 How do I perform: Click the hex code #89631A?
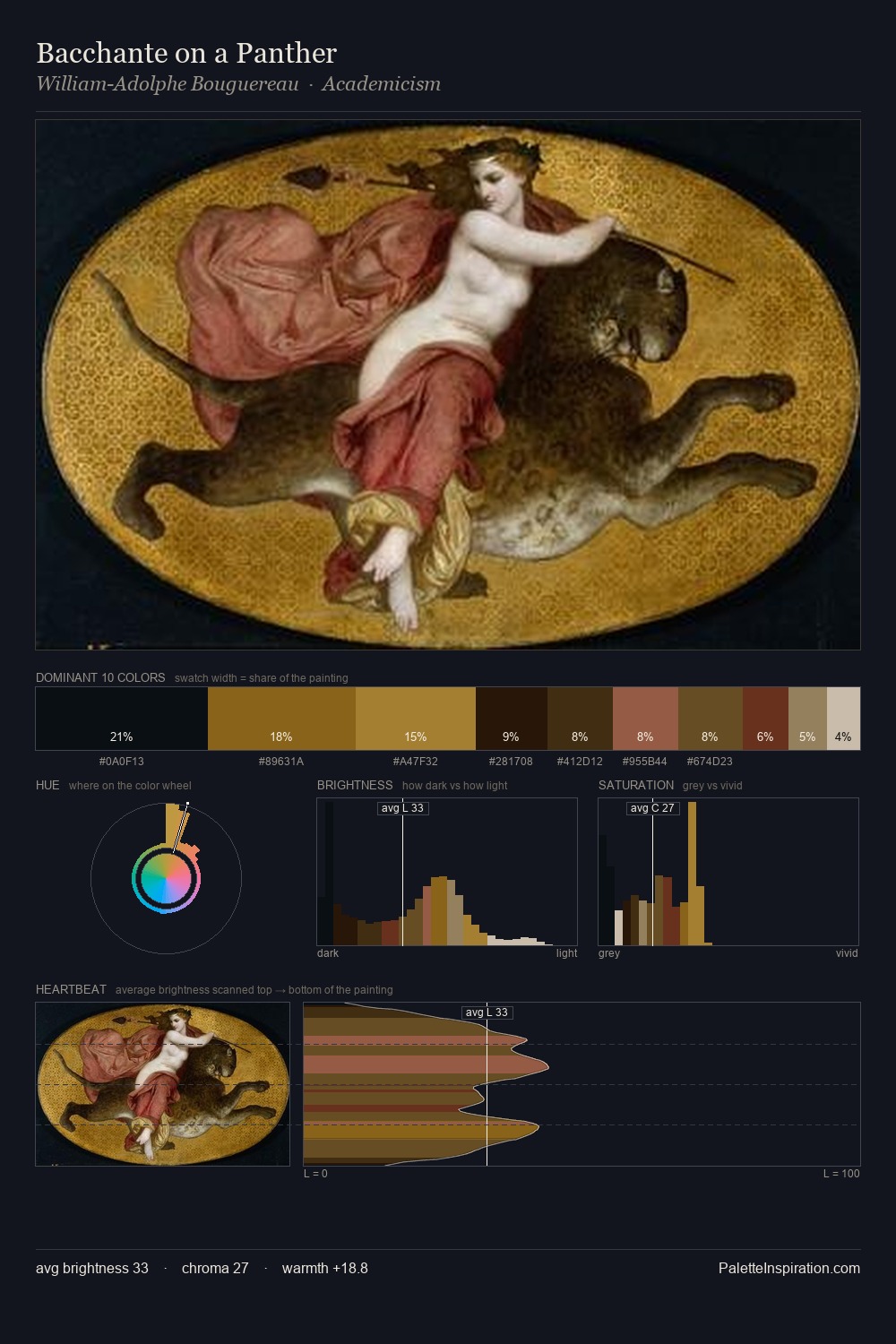(281, 762)
